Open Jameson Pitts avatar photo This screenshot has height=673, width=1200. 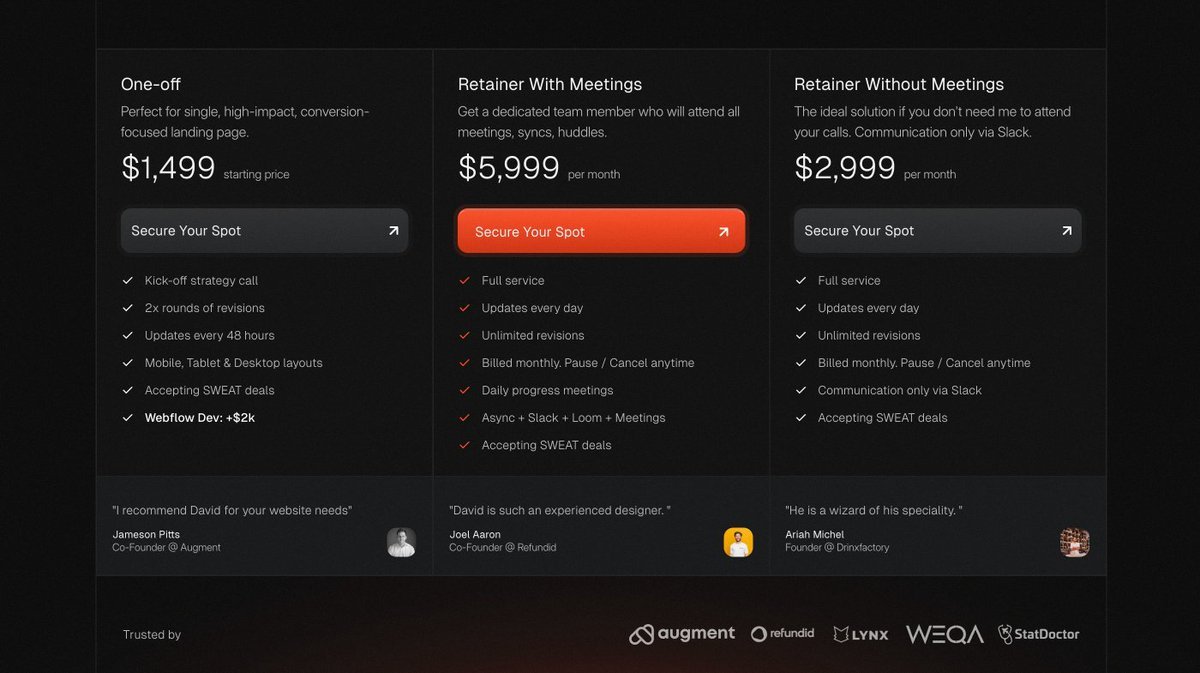pos(401,542)
